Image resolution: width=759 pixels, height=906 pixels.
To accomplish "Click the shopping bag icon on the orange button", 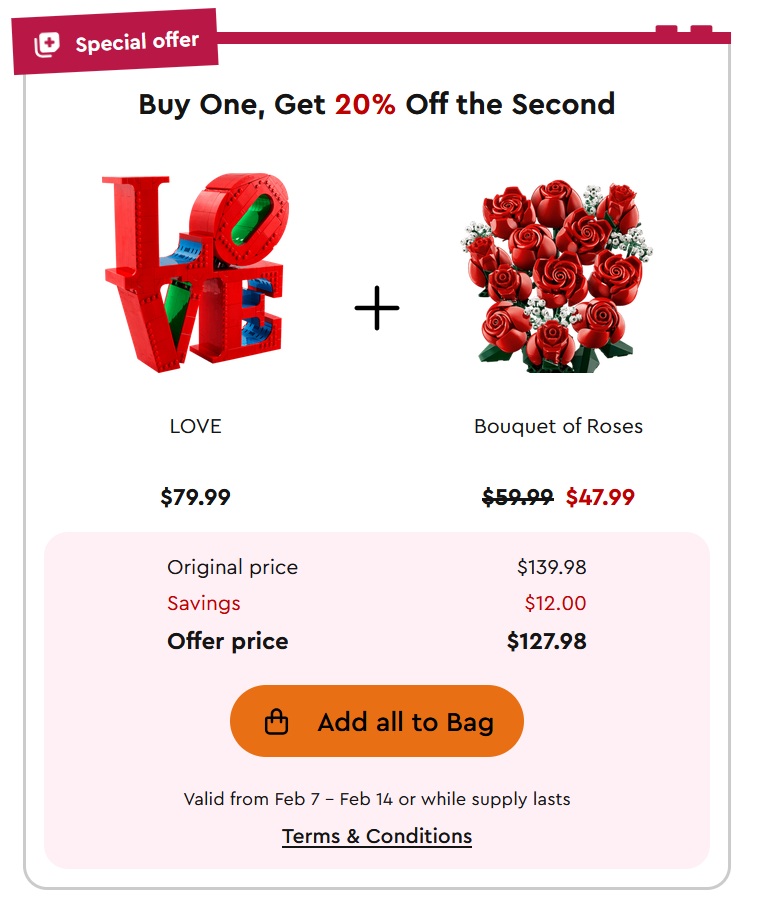I will 276,722.
